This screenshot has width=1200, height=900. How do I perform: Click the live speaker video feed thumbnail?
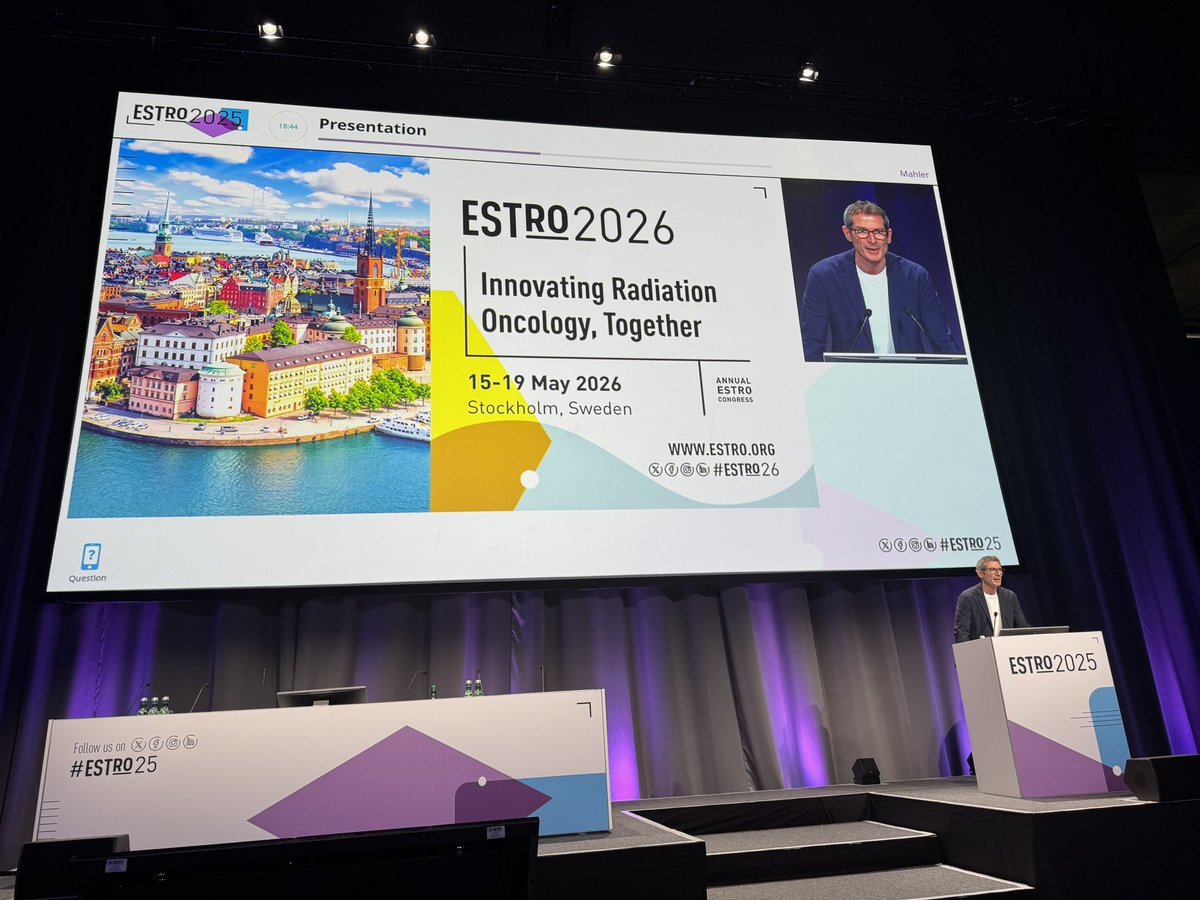coord(874,270)
